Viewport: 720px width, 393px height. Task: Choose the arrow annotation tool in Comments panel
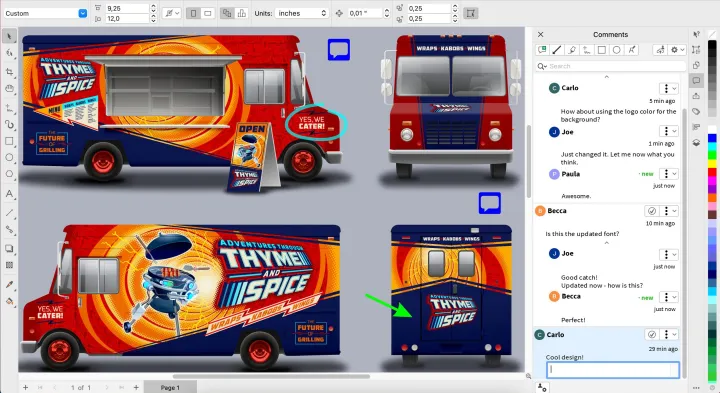coord(631,50)
